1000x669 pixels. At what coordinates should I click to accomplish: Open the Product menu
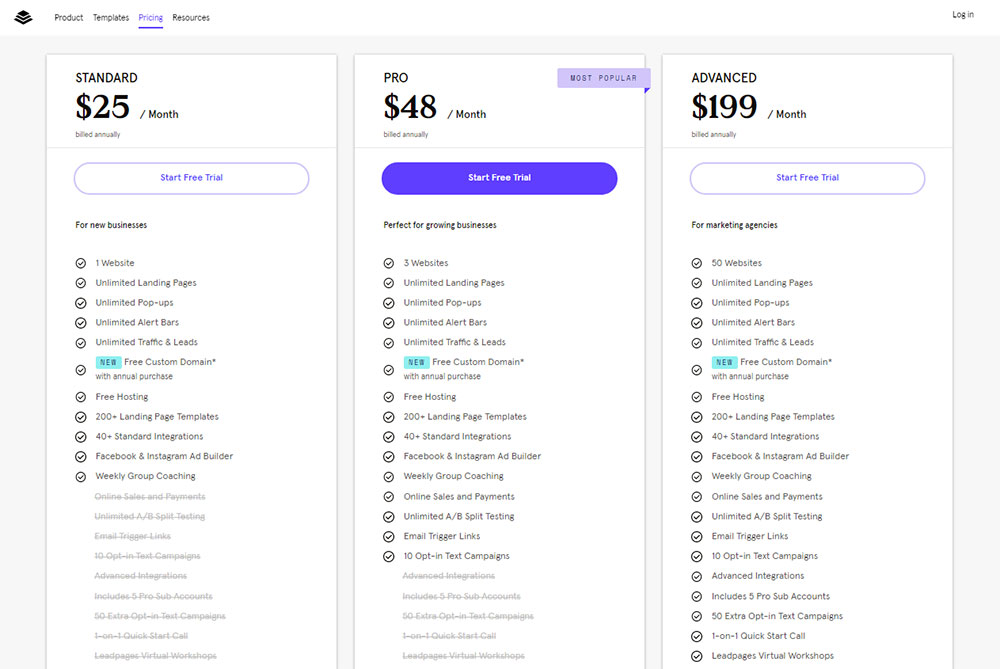(x=69, y=17)
